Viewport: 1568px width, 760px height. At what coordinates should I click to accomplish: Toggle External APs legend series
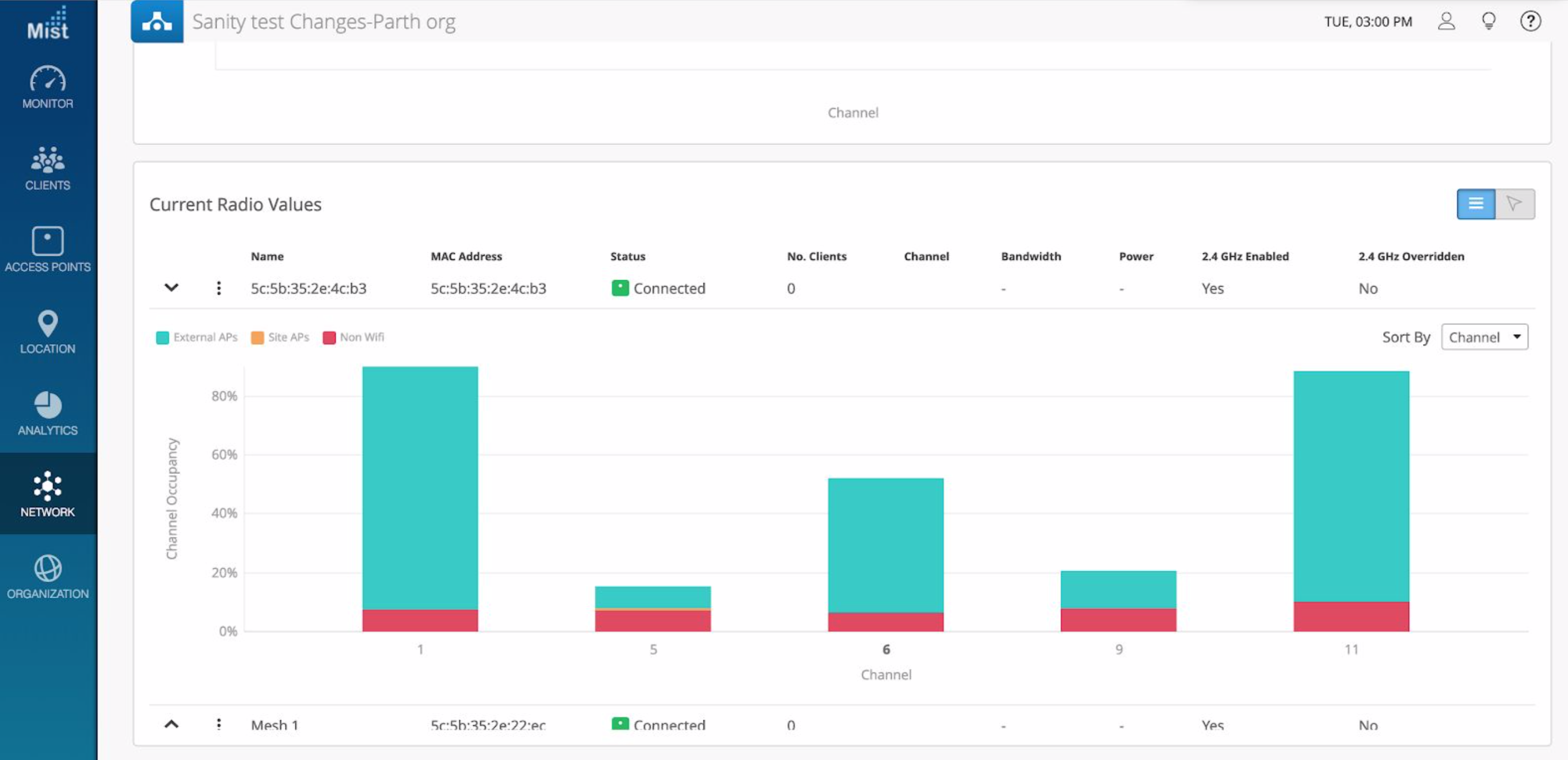tap(197, 337)
